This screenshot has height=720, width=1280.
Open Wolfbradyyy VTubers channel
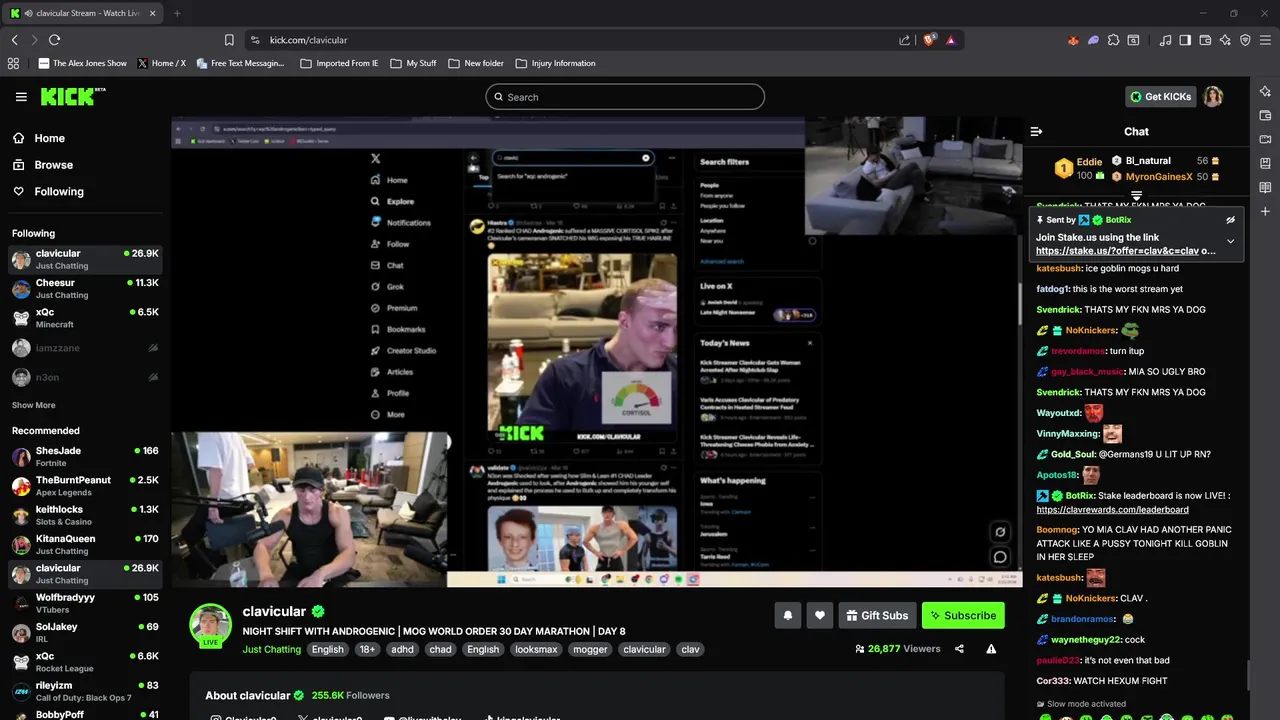85,603
